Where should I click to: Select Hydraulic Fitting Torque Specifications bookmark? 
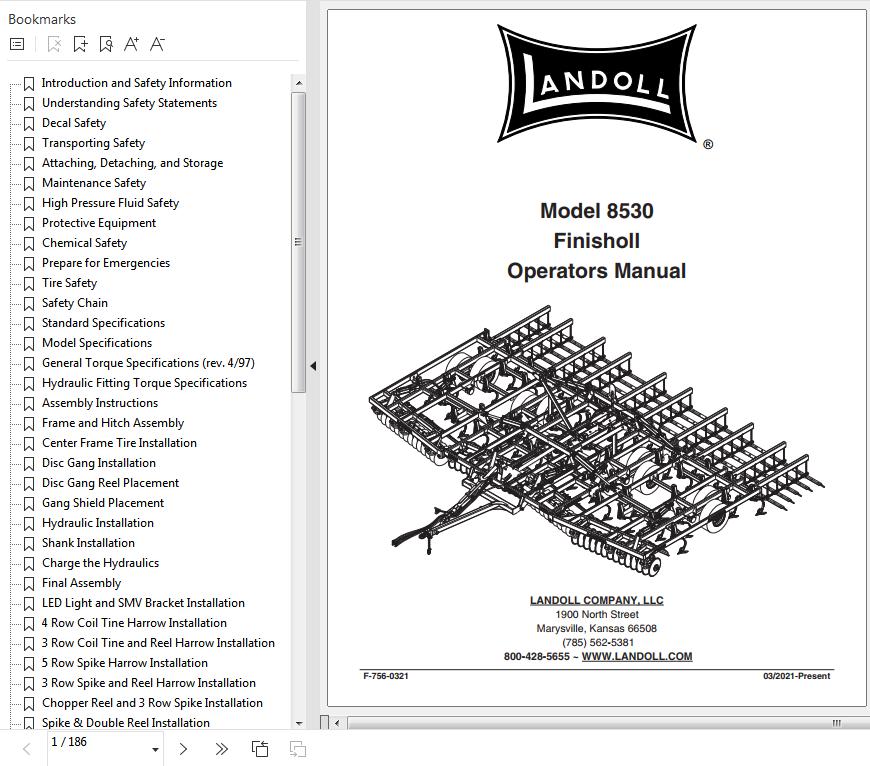[144, 382]
